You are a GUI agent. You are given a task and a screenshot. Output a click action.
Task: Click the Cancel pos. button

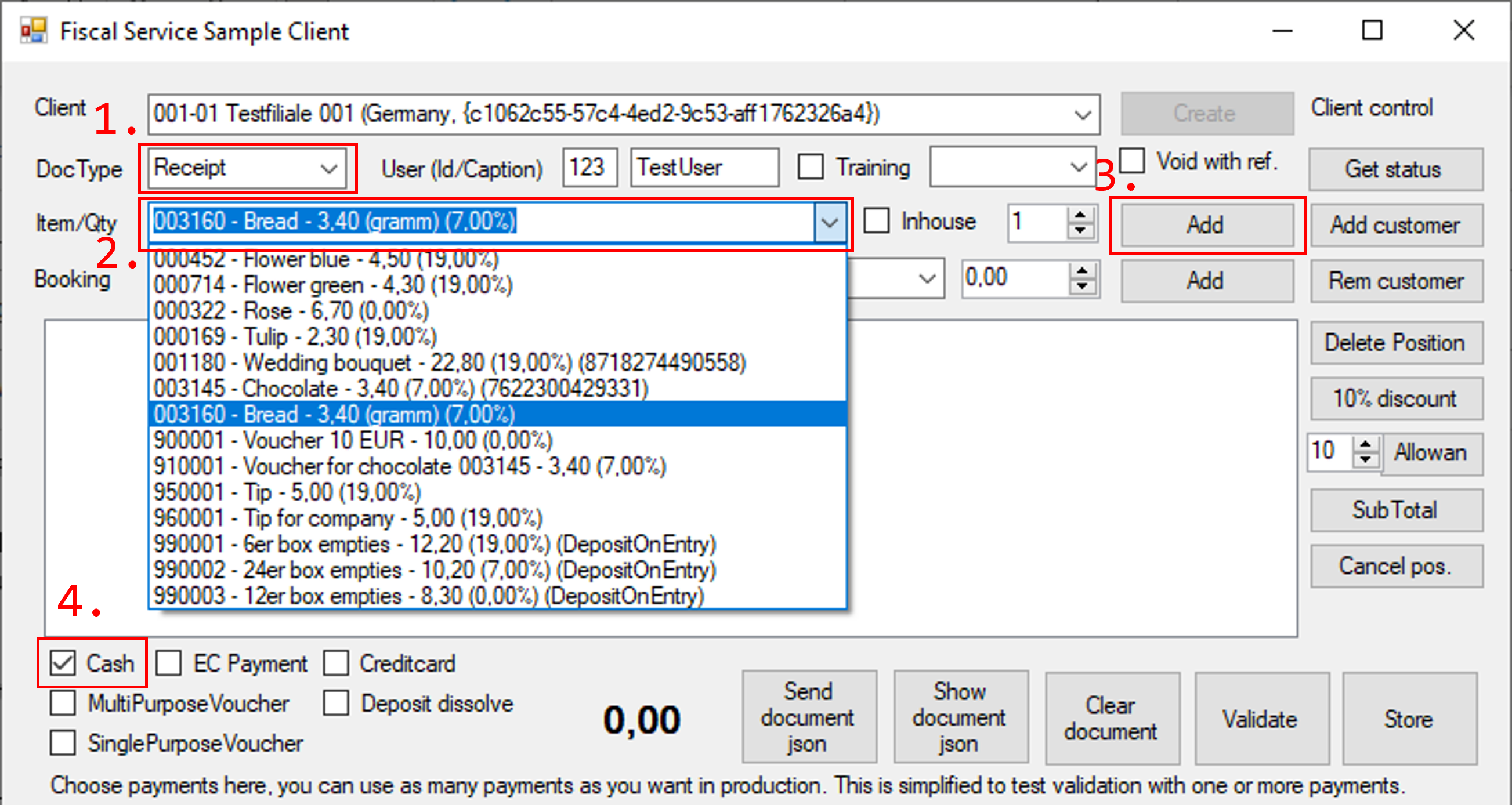[x=1396, y=566]
